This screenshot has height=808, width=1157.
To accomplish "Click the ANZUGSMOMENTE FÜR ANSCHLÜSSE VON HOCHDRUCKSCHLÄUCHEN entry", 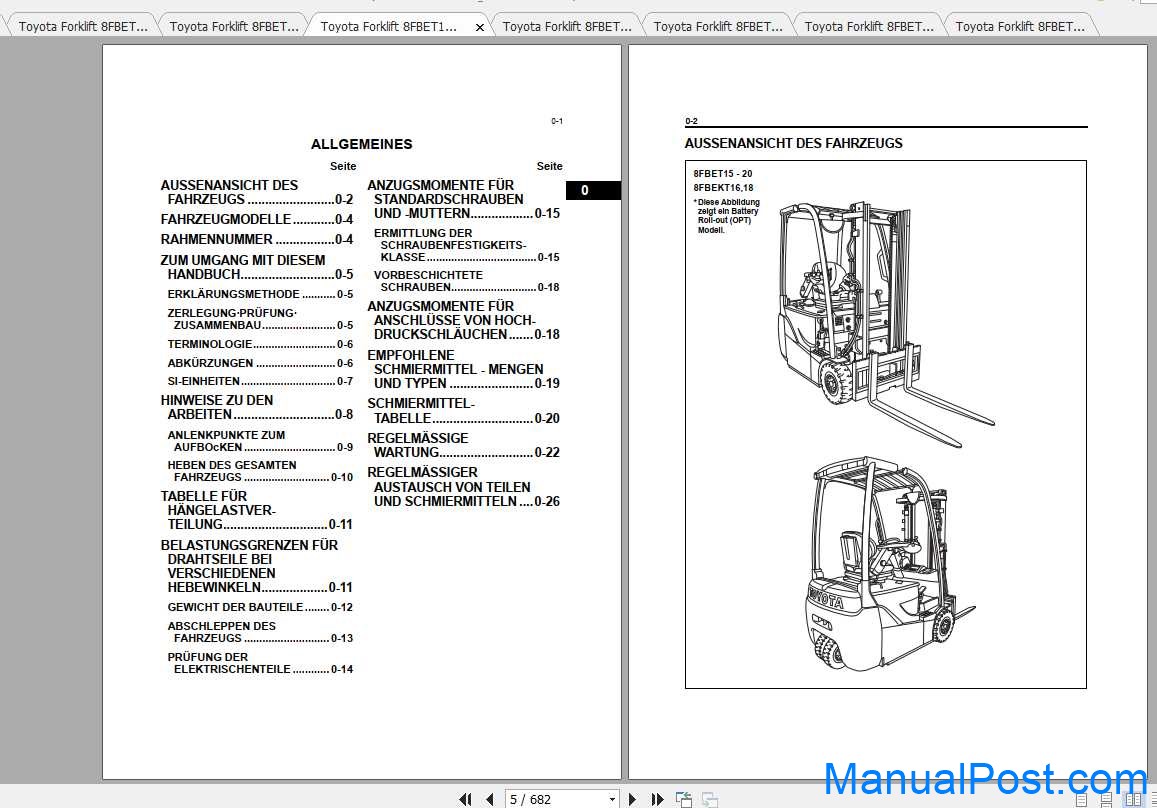I will pyautogui.click(x=463, y=320).
